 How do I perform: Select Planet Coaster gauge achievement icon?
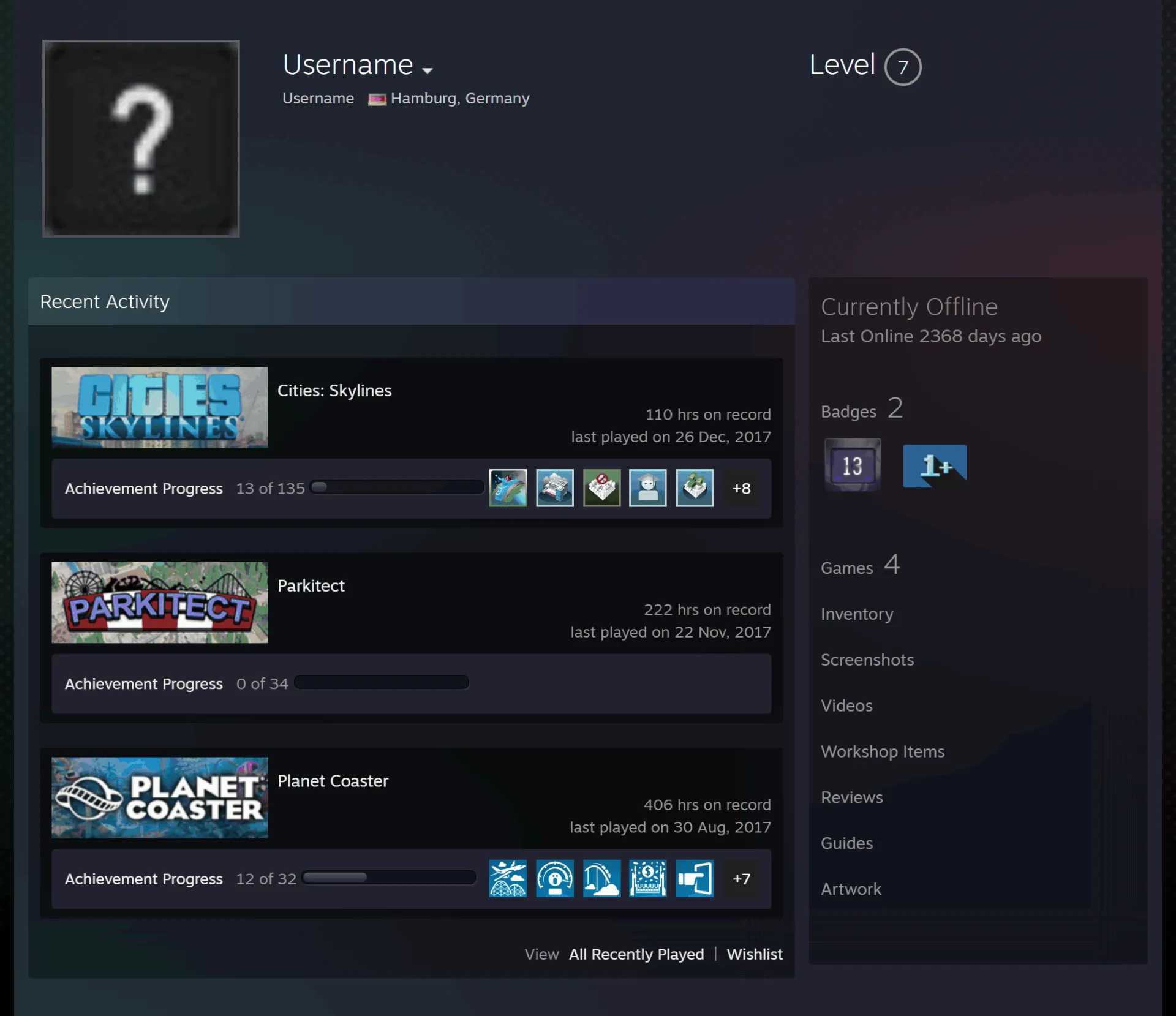555,878
